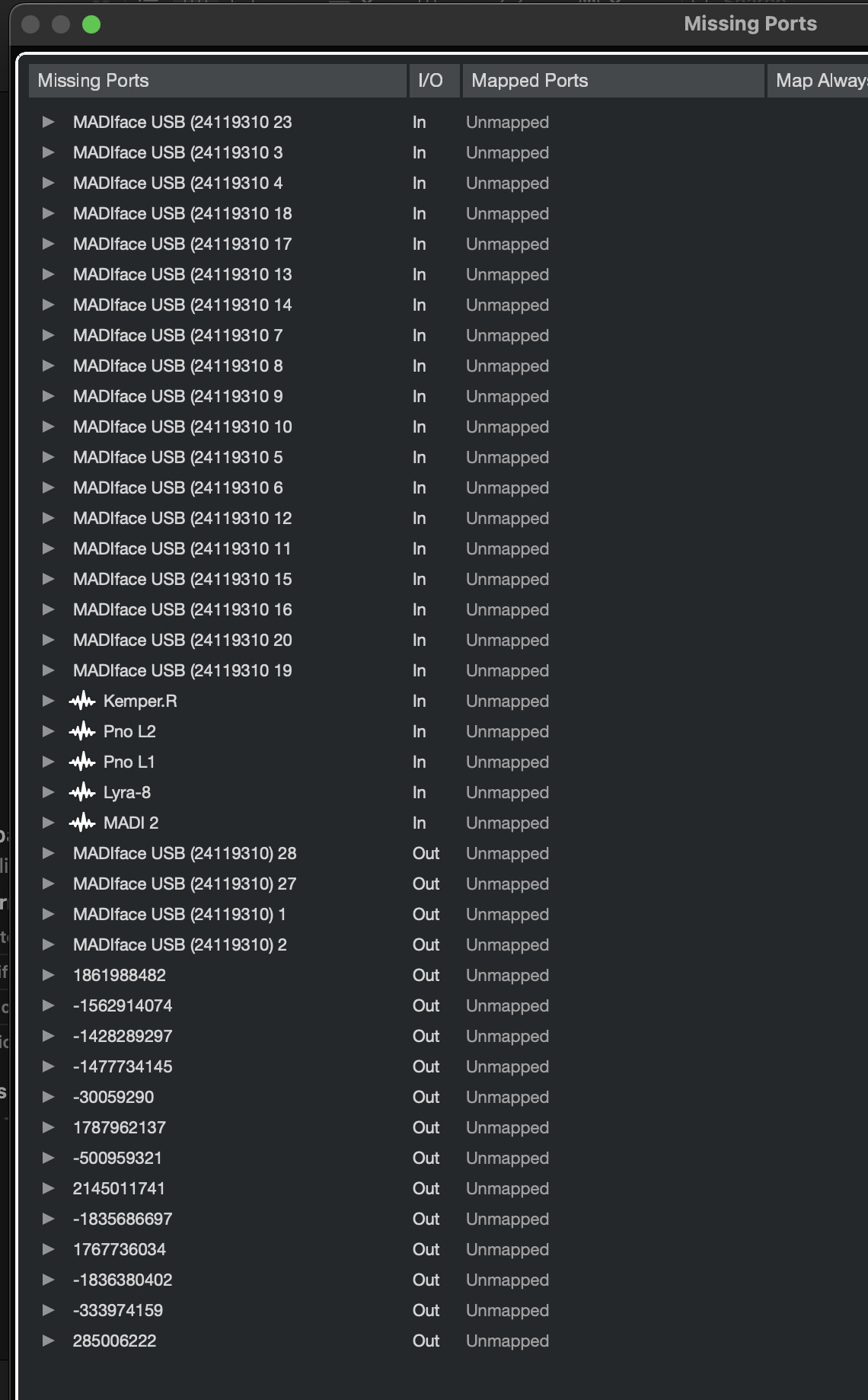Open Unmapped dropdown for MADIface USB (24119310 3
Image resolution: width=868 pixels, height=1400 pixels.
507,152
